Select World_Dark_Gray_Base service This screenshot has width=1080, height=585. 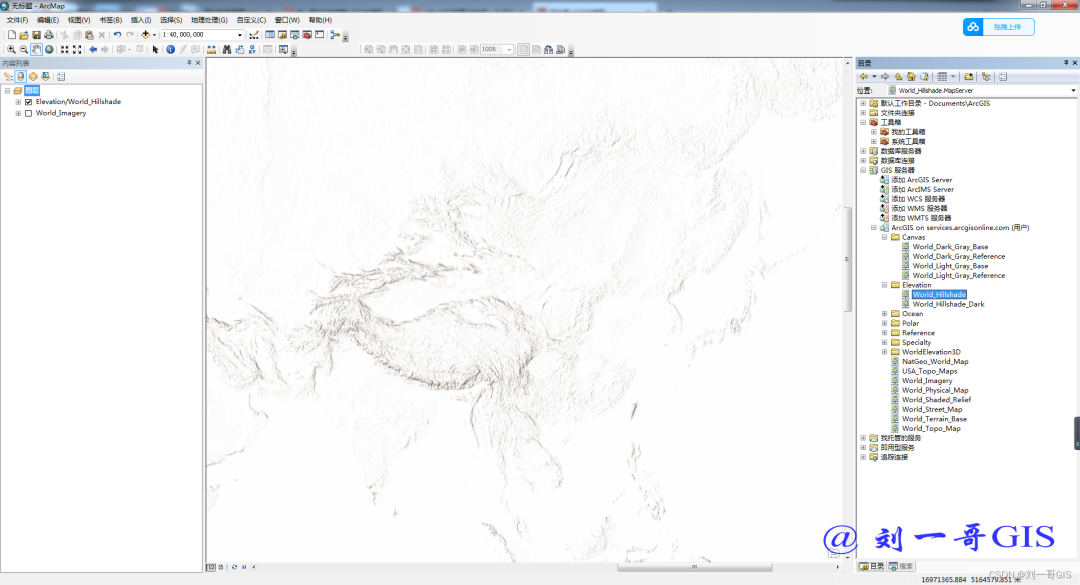coord(951,247)
